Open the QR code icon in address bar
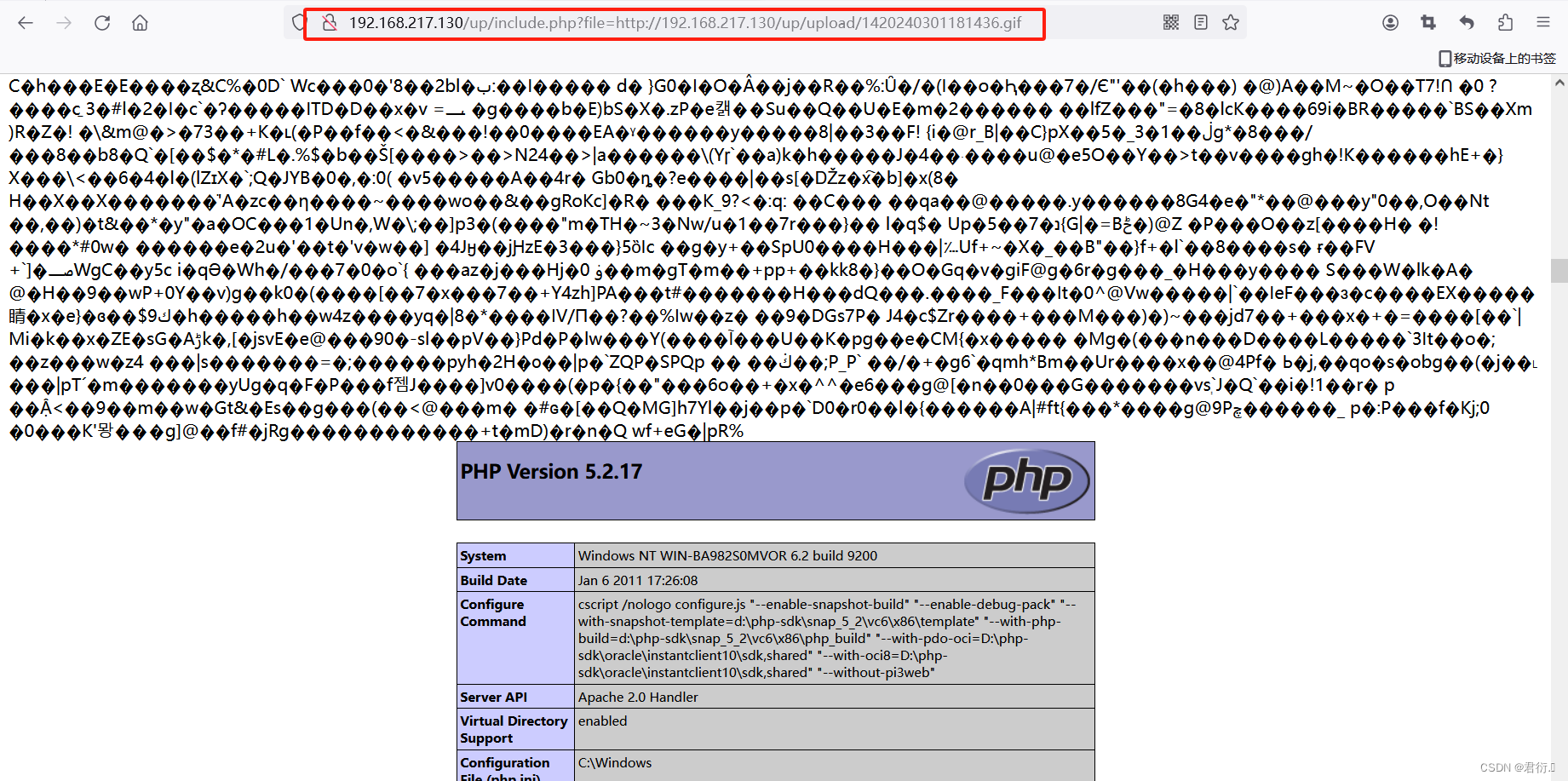 point(1171,23)
